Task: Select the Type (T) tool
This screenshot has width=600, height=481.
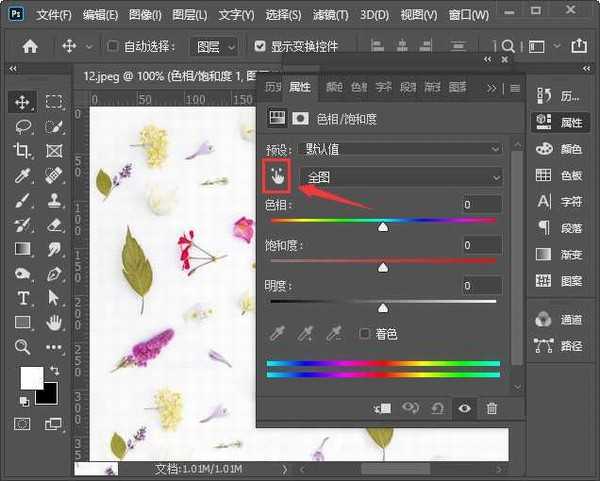Action: 22,298
